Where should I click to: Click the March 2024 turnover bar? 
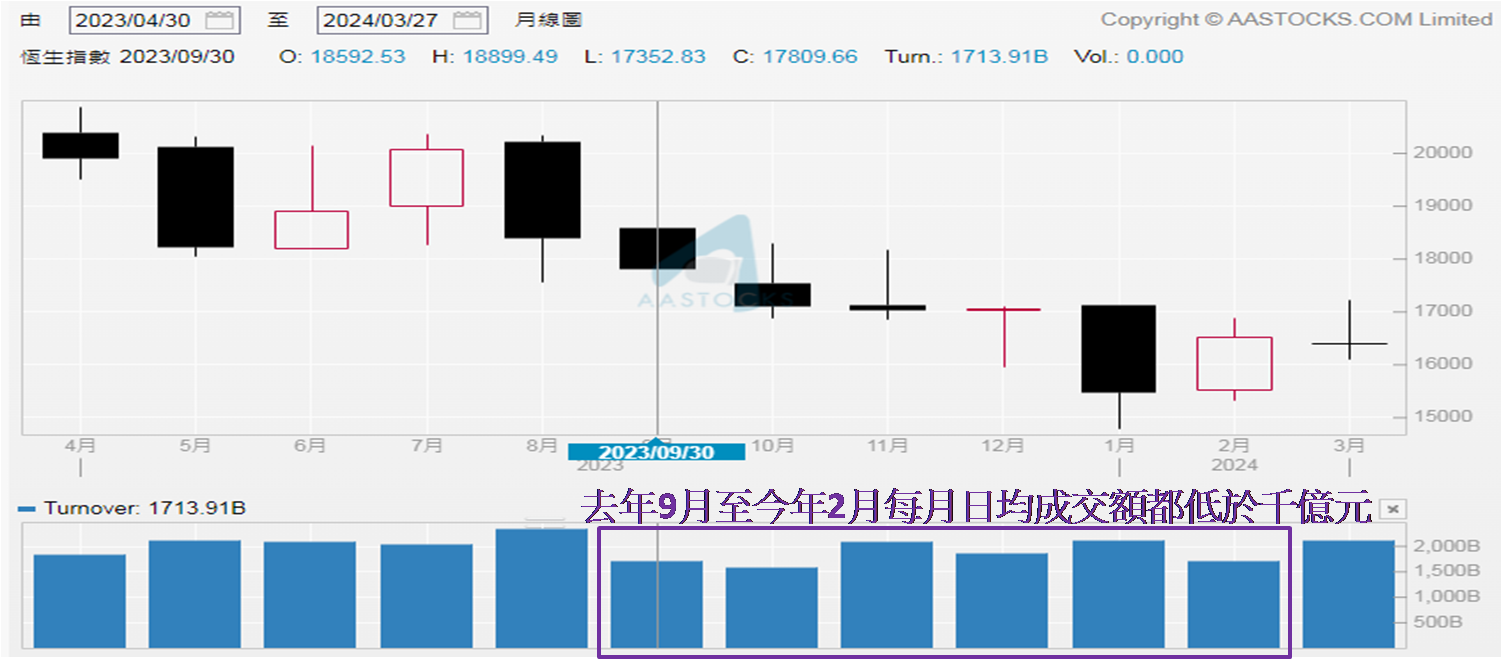click(x=1348, y=594)
